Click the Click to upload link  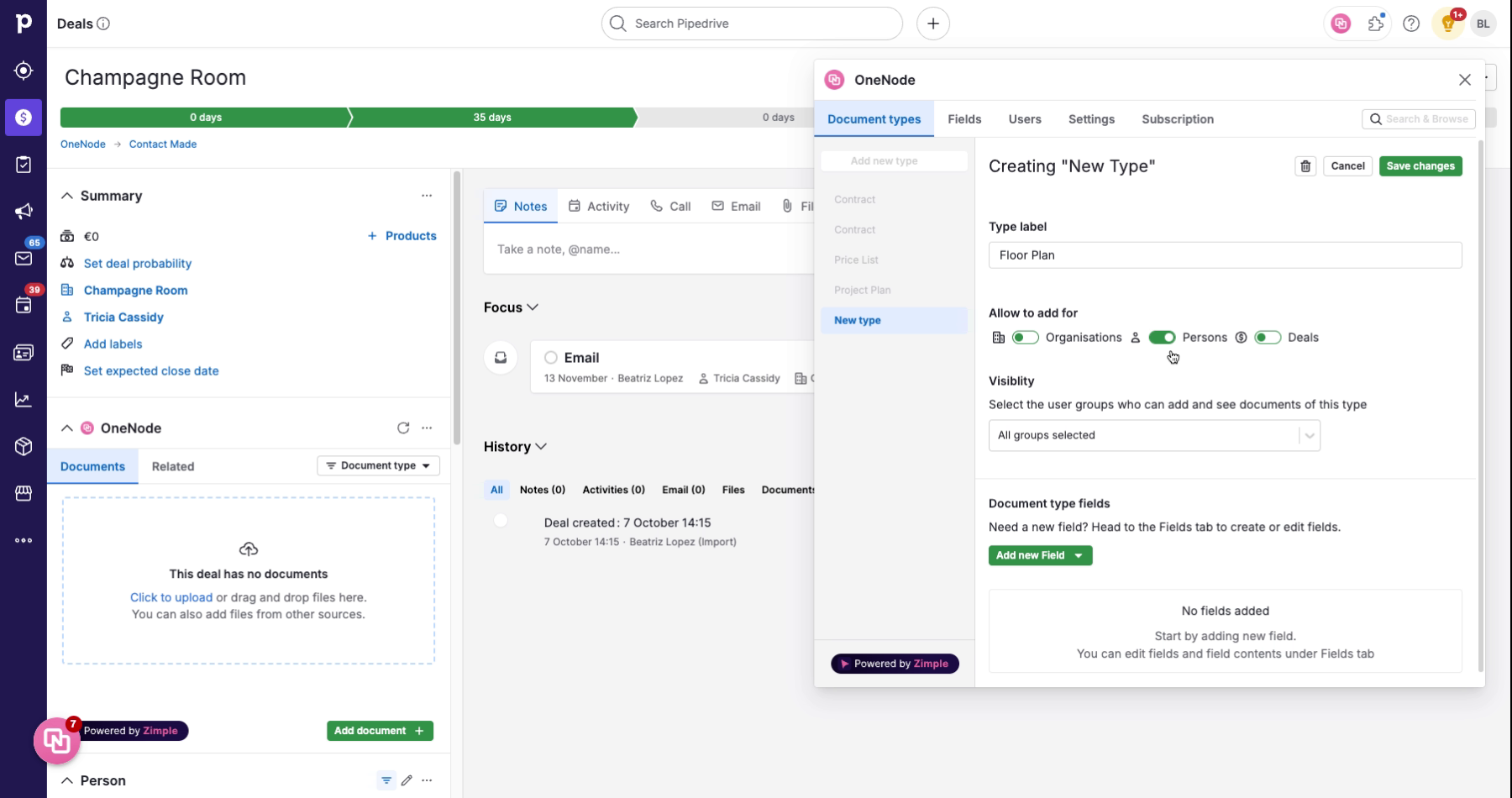click(x=171, y=597)
